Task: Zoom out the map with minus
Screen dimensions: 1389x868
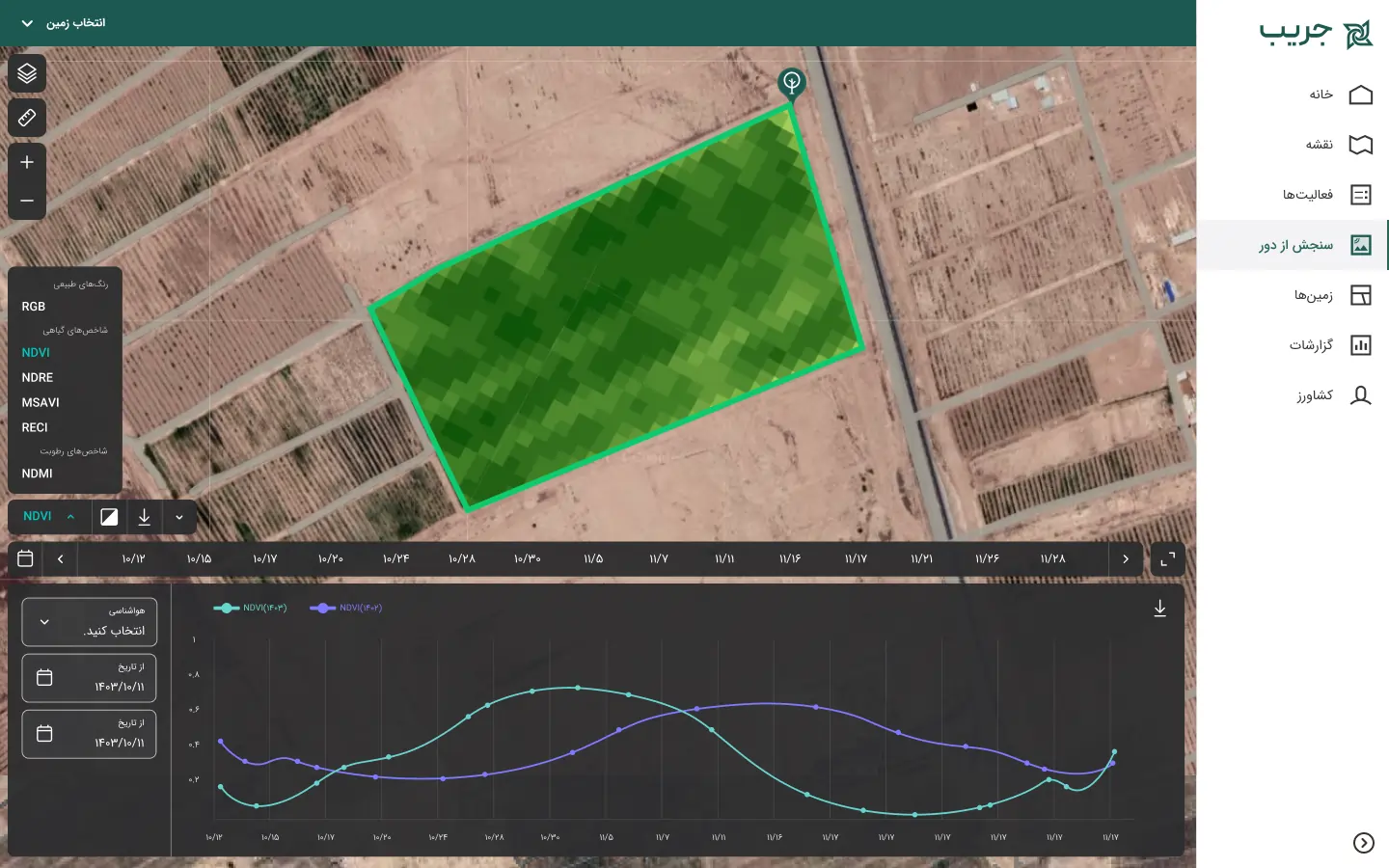Action: 27,201
